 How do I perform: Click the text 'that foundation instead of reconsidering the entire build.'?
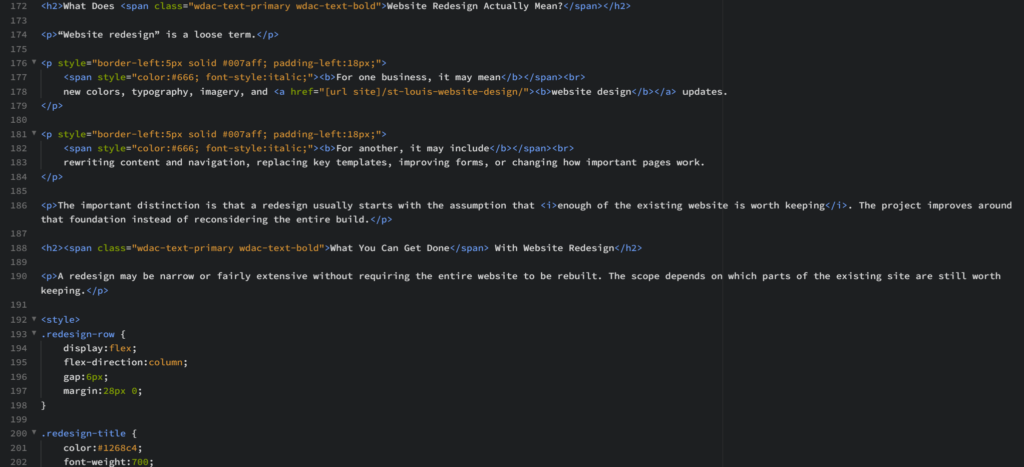point(205,220)
